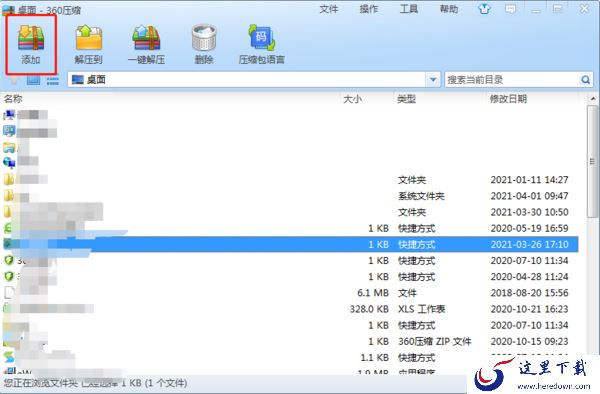Select the row dated 2021-01-11 14:27
The width and height of the screenshot is (600, 394).
[290, 179]
